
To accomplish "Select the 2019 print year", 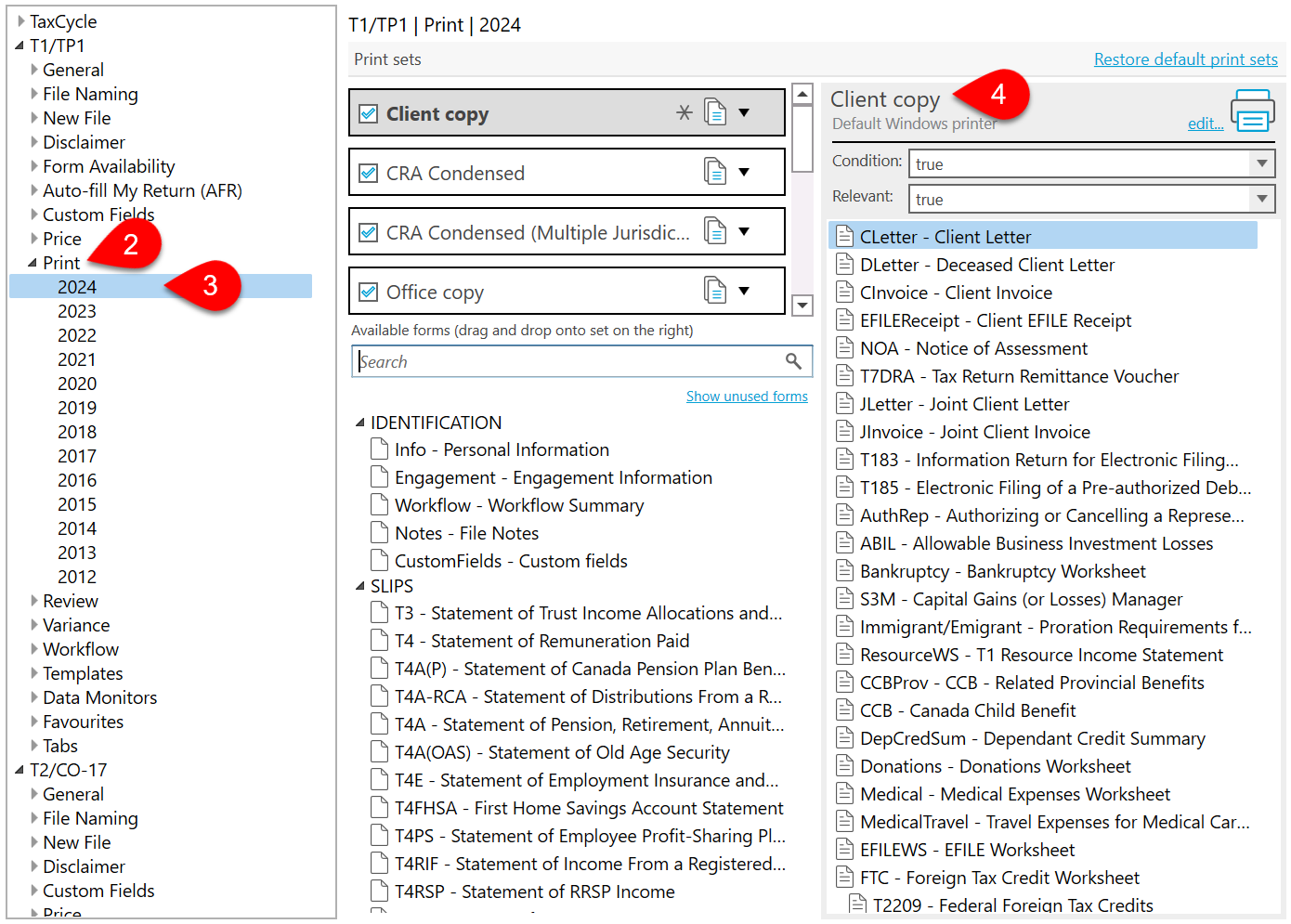I will coord(77,408).
